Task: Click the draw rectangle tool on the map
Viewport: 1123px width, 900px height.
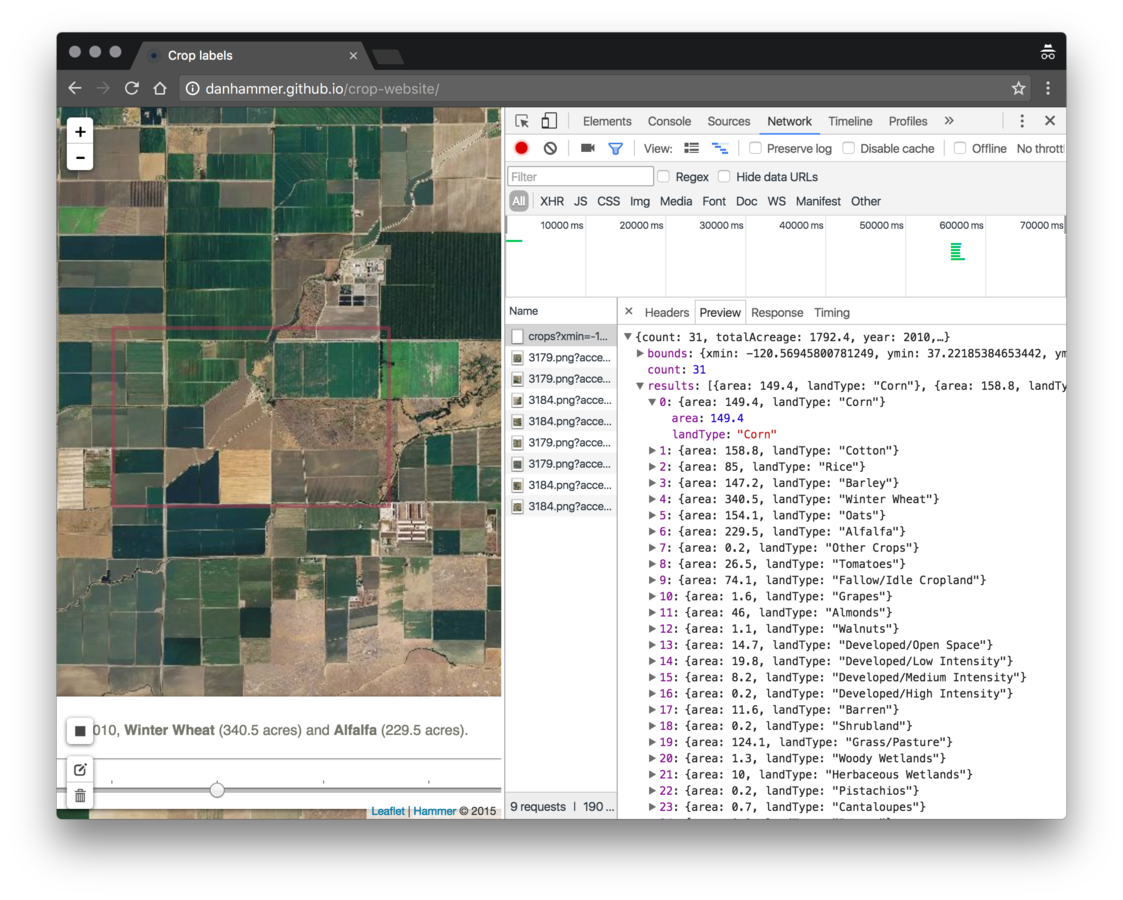Action: pyautogui.click(x=80, y=730)
